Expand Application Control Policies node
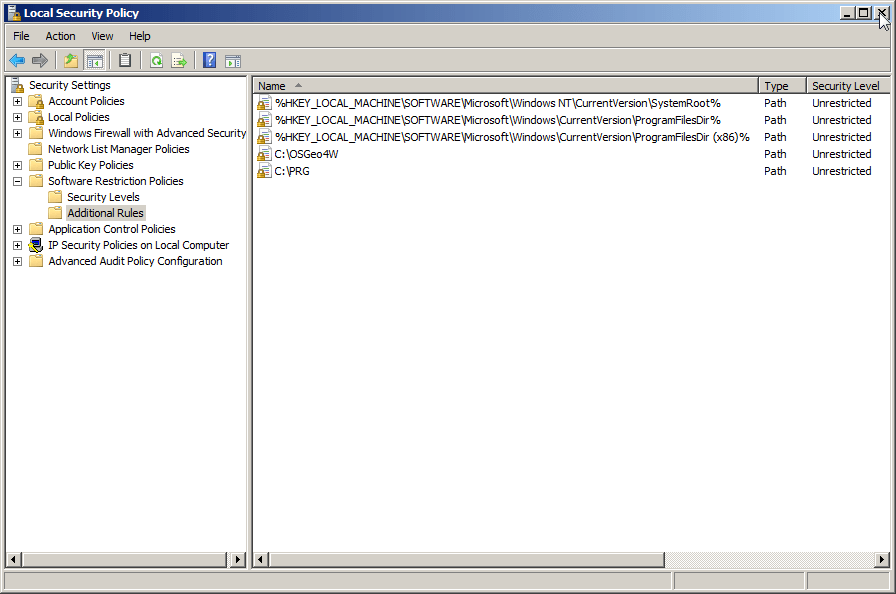Viewport: 896px width, 594px height. pos(18,230)
